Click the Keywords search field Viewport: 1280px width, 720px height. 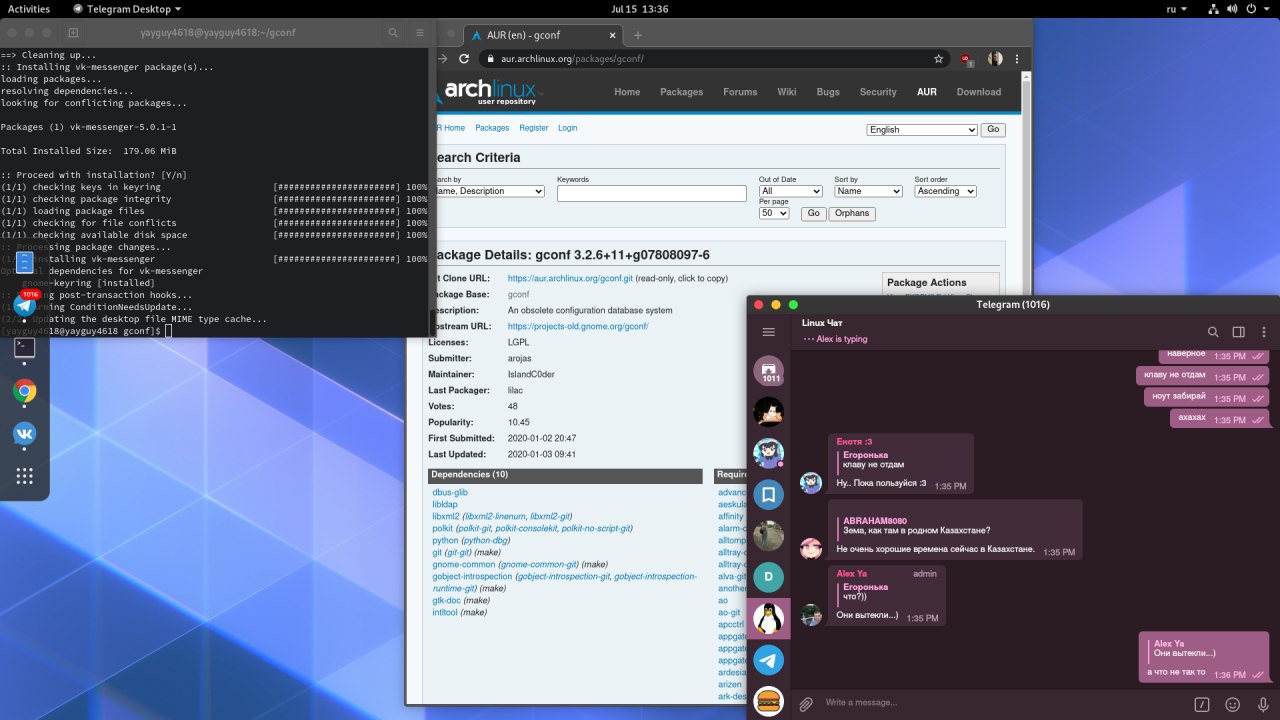point(652,193)
